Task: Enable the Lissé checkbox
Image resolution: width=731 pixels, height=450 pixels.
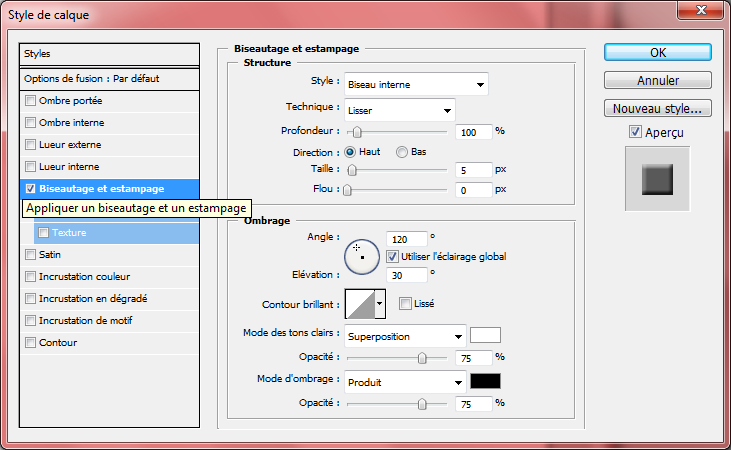Action: point(405,303)
